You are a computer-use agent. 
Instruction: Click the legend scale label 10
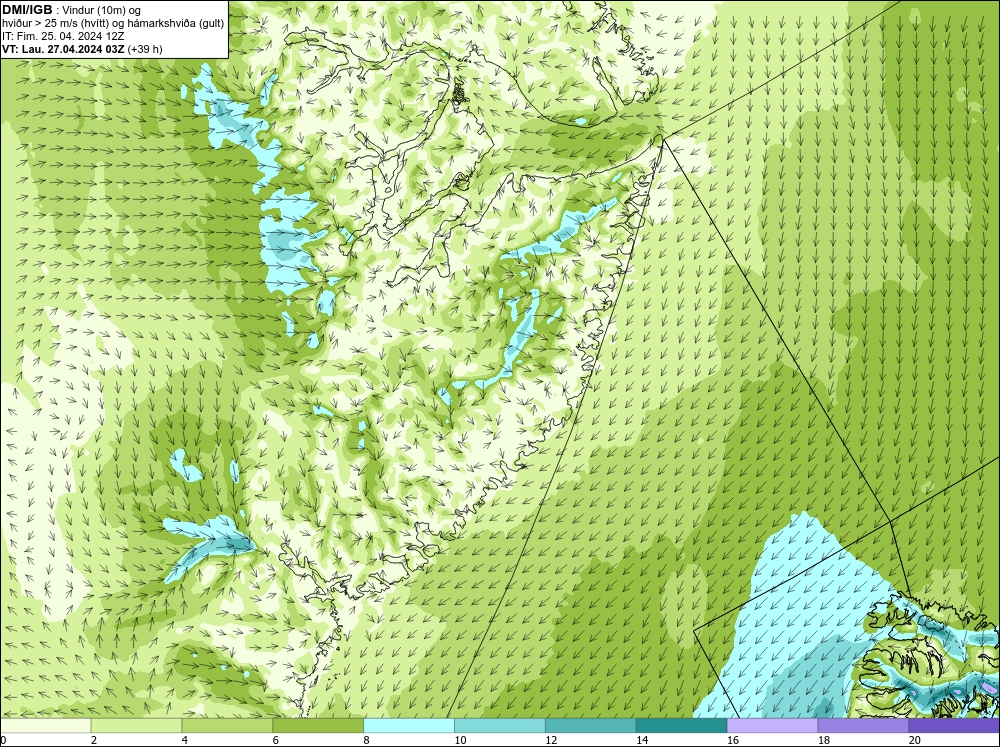point(460,740)
